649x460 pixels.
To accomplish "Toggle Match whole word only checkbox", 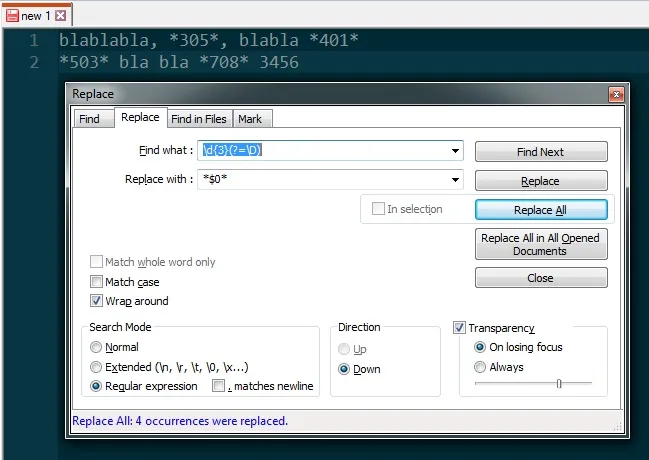I will 96,262.
